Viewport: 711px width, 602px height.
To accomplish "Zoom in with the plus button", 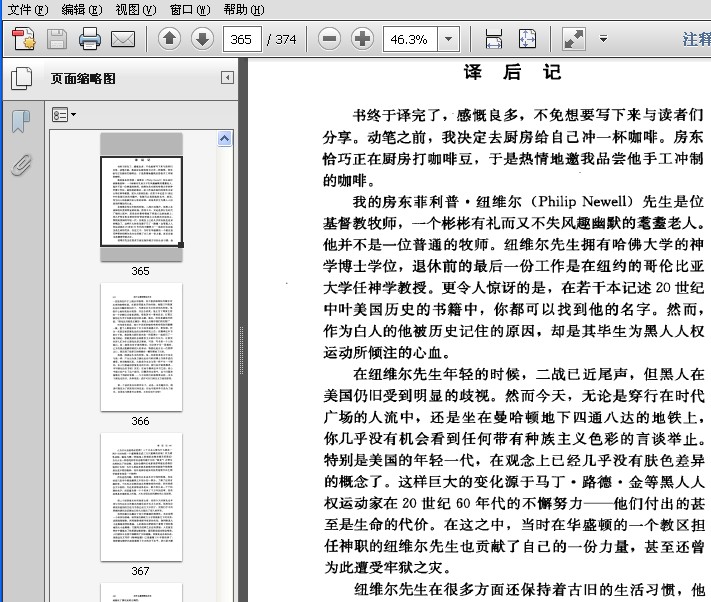I will [x=362, y=40].
